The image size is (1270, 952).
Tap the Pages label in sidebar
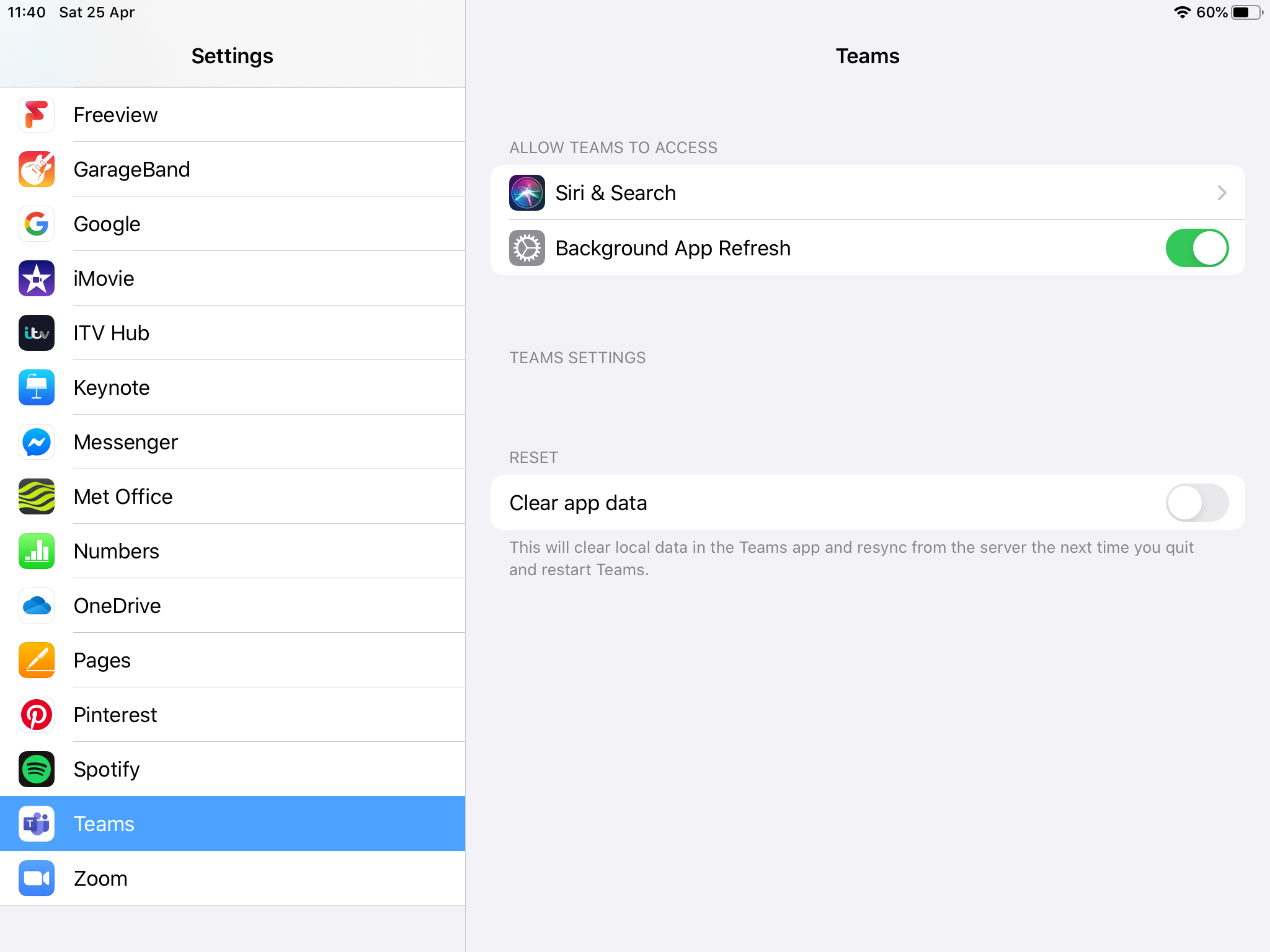coord(102,660)
